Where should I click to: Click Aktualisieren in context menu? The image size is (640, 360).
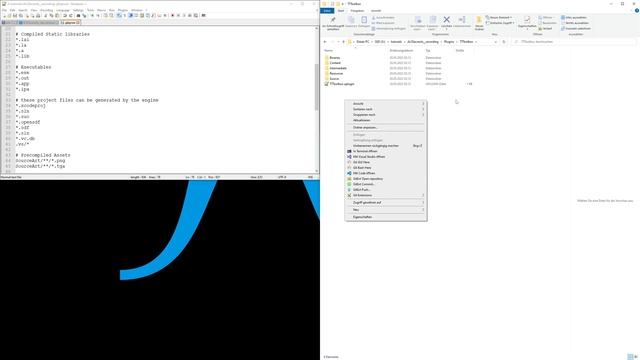(385, 120)
